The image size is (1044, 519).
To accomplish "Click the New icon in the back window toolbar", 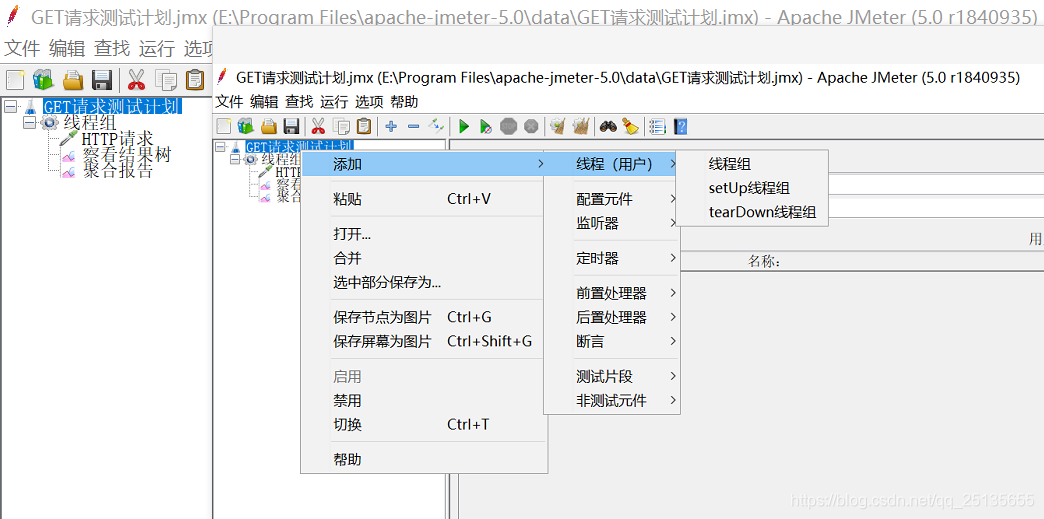I will pos(15,79).
